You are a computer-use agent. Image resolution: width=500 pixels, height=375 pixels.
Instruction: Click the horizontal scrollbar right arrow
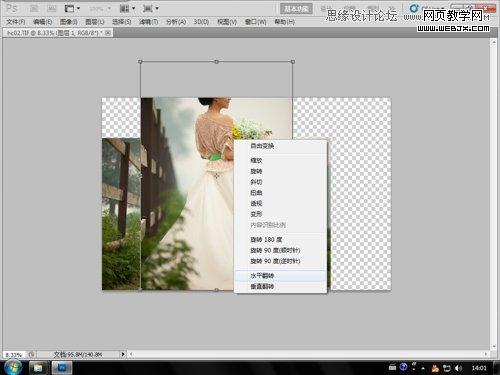tap(486, 354)
